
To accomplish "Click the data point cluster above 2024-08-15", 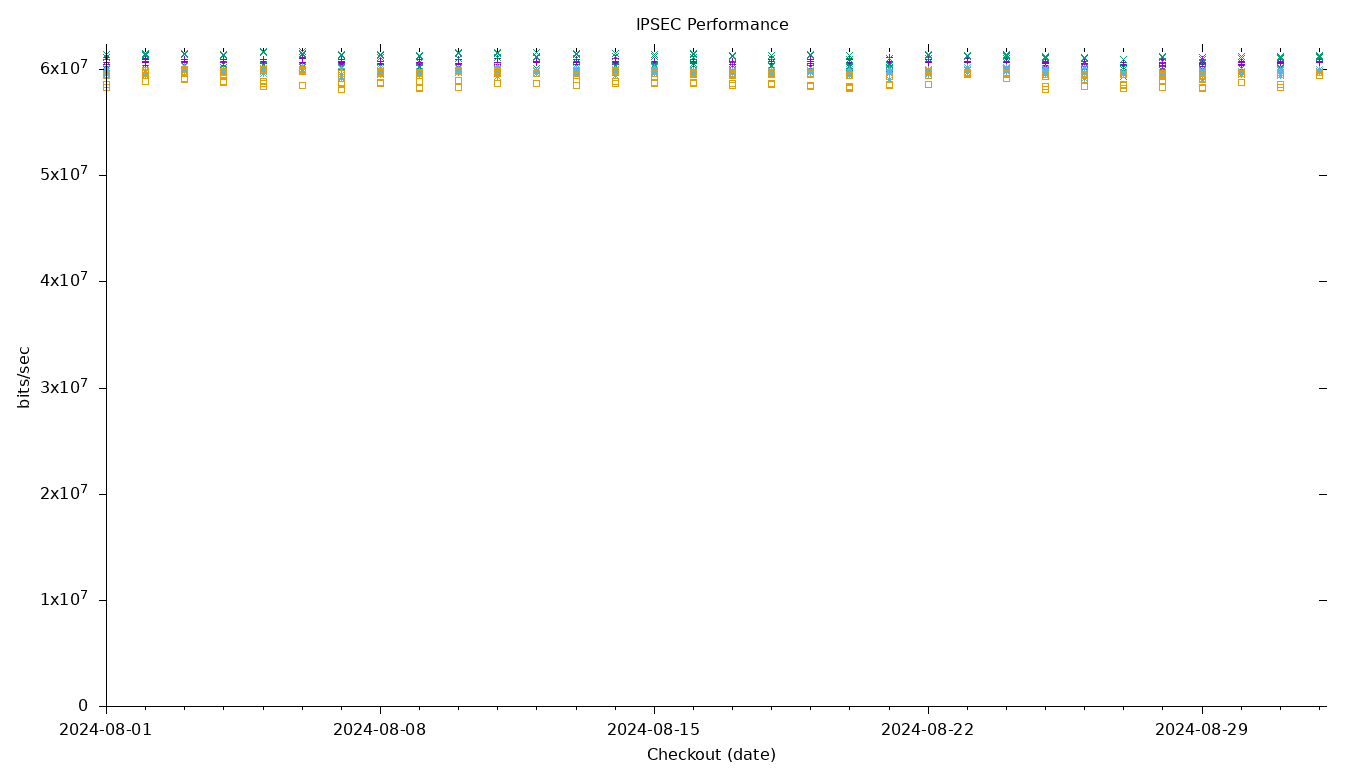I will [x=654, y=67].
